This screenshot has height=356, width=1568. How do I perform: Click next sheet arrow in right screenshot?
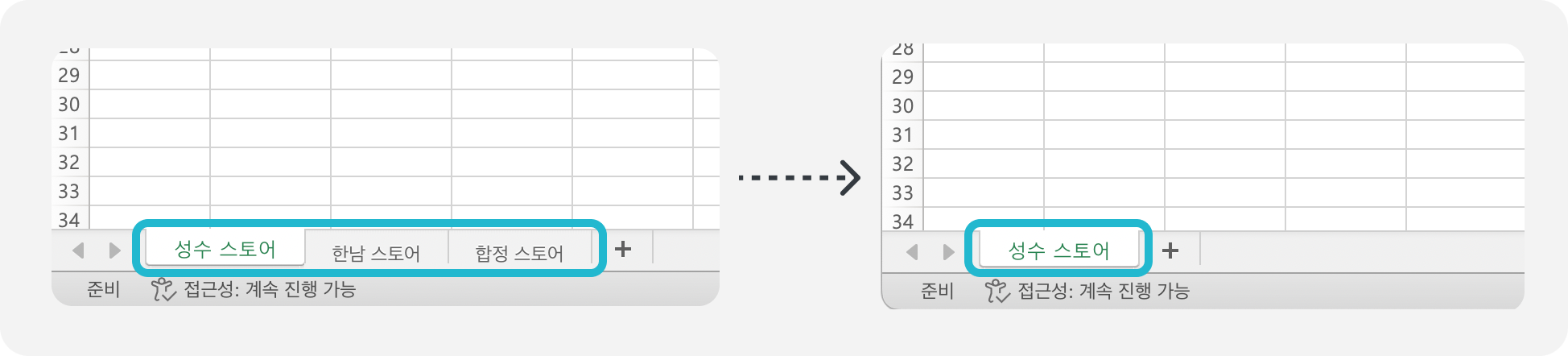pos(948,252)
